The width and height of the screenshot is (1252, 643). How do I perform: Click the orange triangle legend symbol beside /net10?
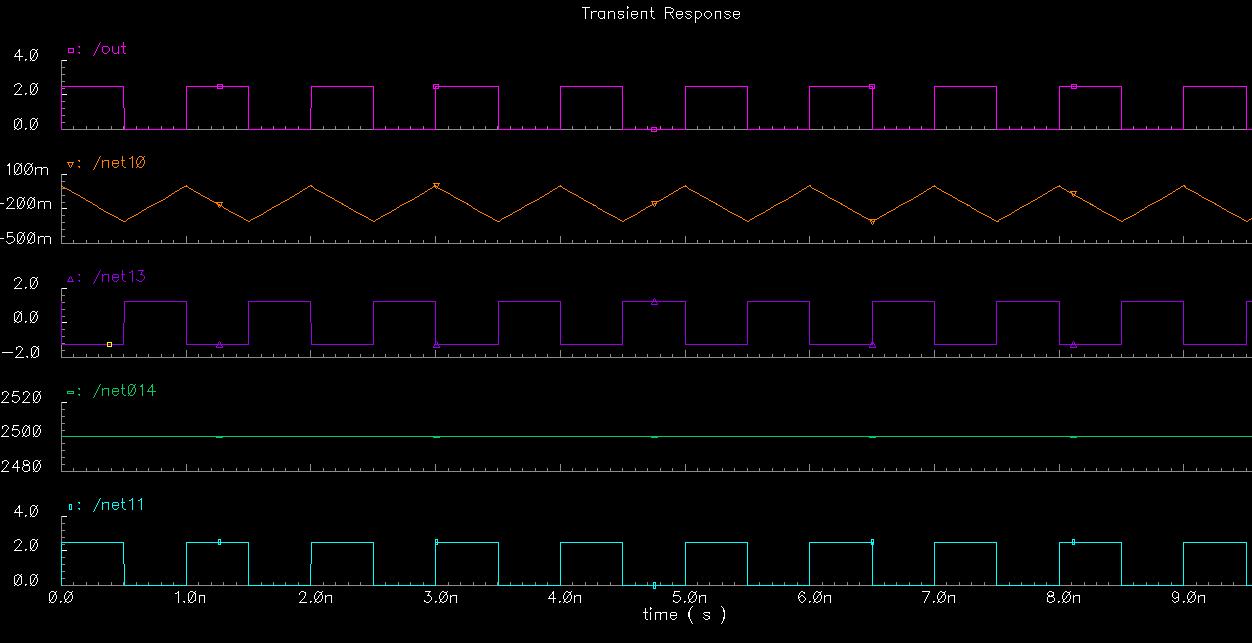click(70, 164)
